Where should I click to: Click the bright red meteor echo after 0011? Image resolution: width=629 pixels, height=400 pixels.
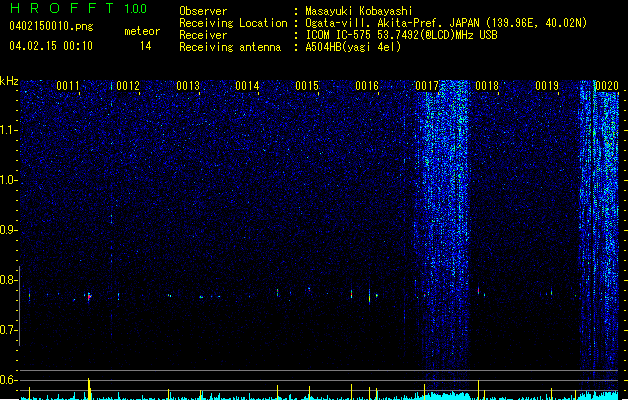coord(89,296)
